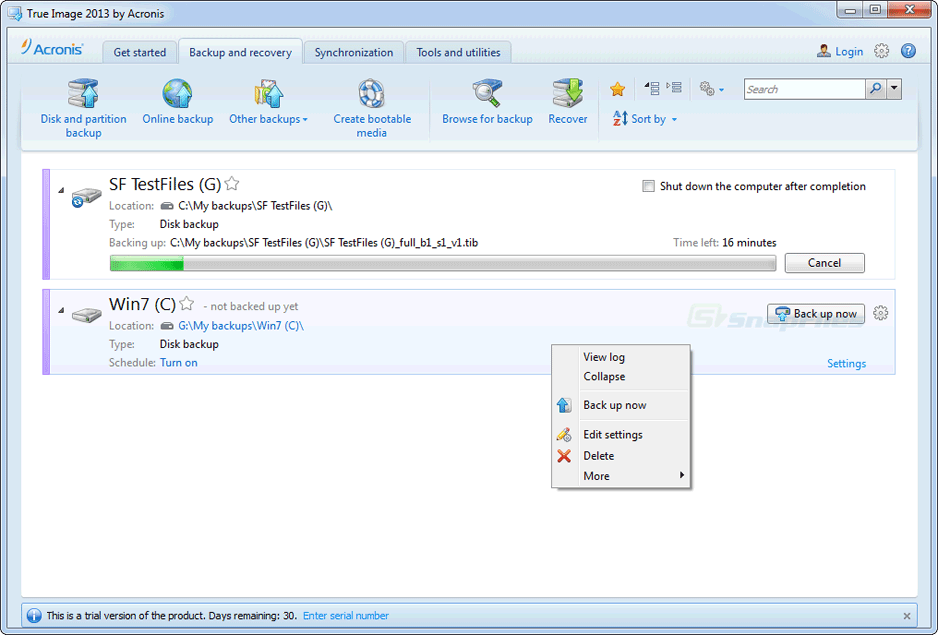Select Edit settings in context menu
The image size is (938, 635).
point(621,435)
